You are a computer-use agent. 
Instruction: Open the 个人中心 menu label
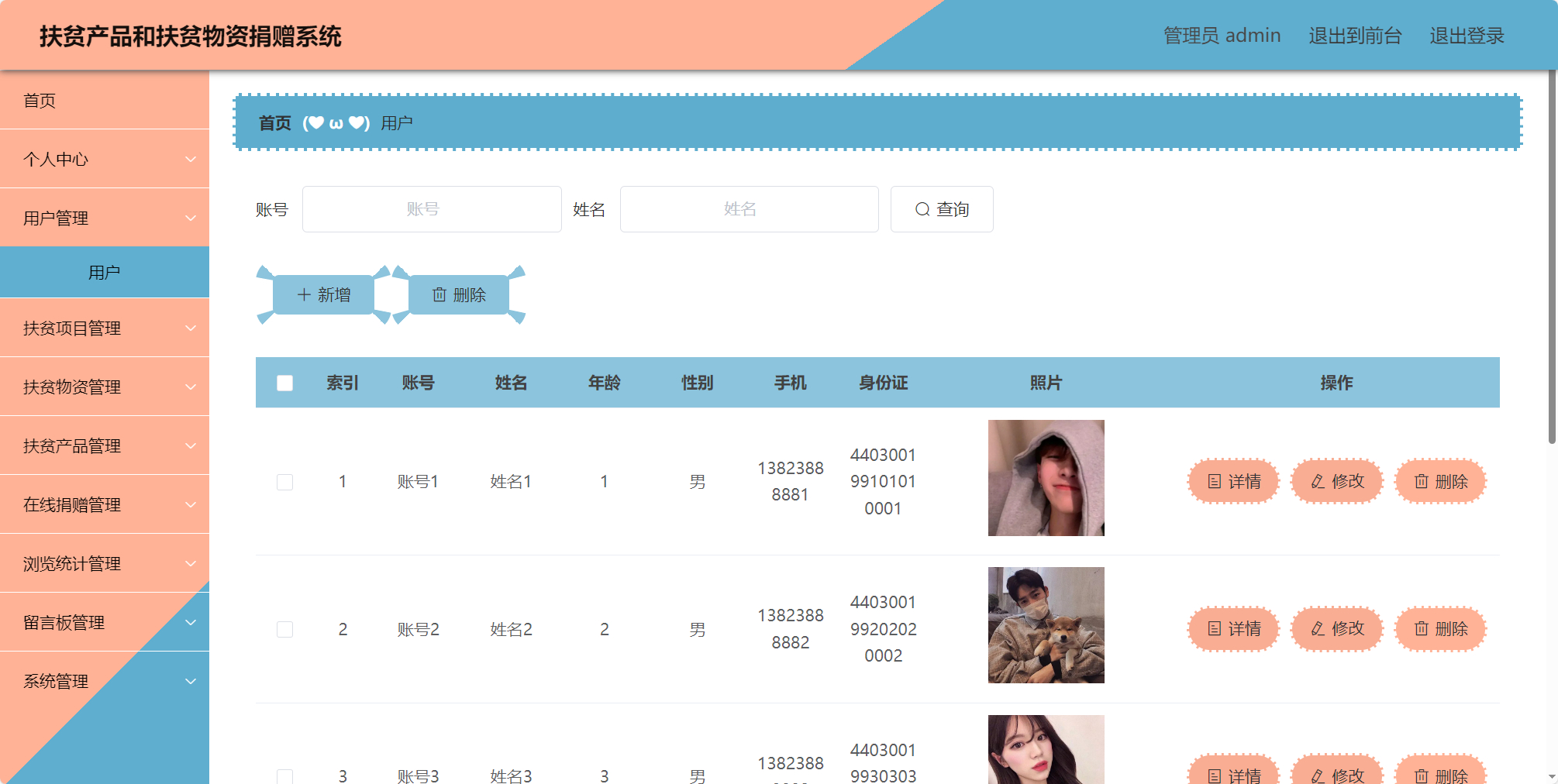tap(56, 159)
